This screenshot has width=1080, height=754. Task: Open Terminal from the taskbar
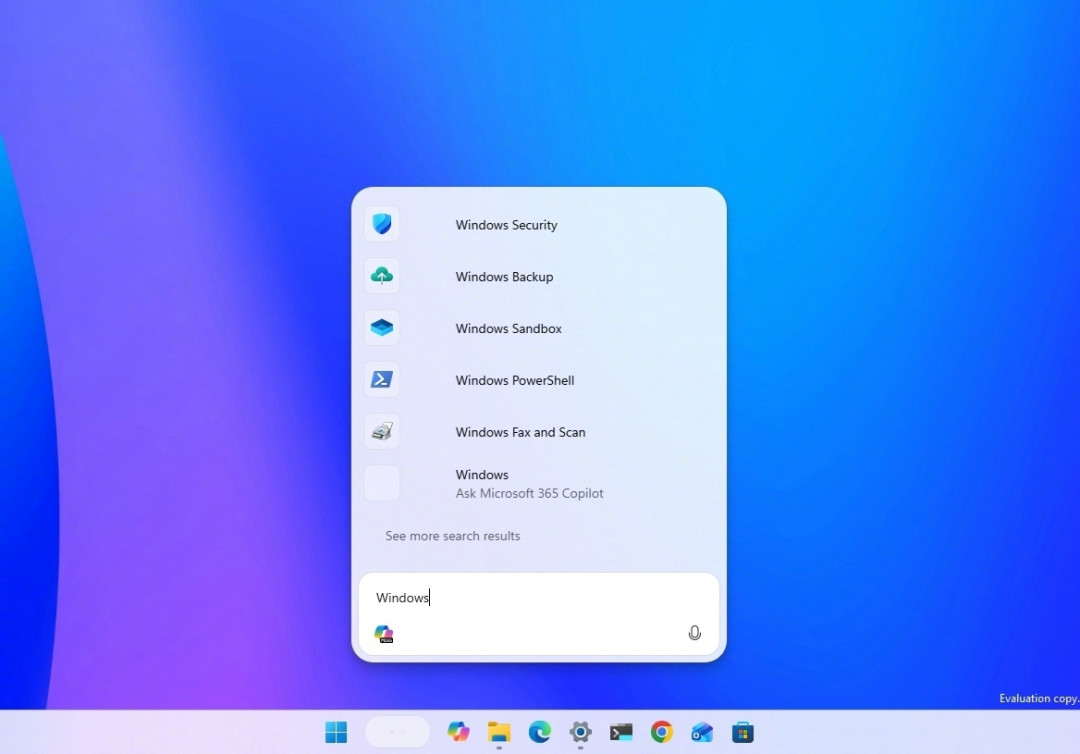pyautogui.click(x=621, y=732)
